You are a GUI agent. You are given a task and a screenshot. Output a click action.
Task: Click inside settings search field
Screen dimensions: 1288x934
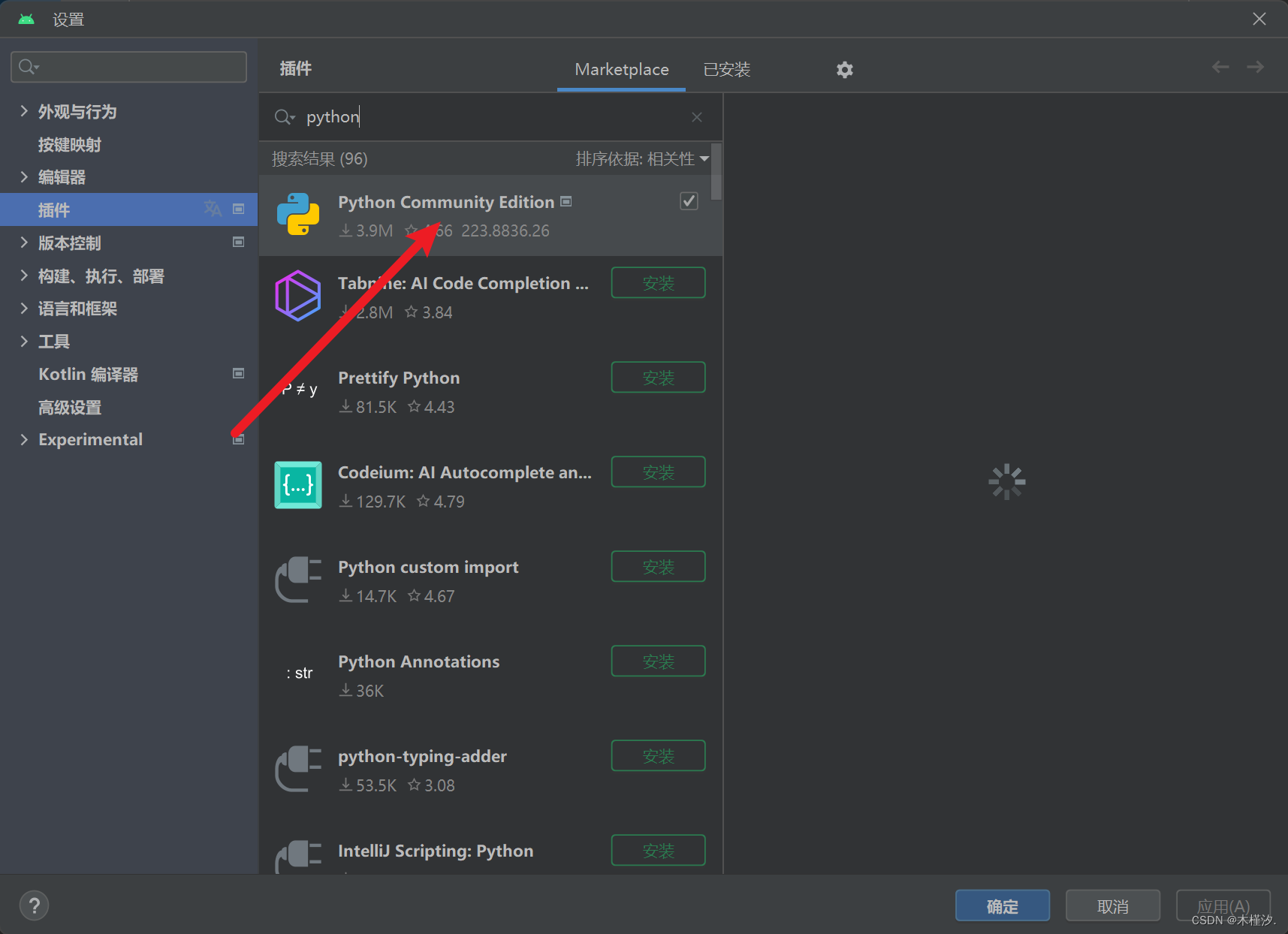129,67
